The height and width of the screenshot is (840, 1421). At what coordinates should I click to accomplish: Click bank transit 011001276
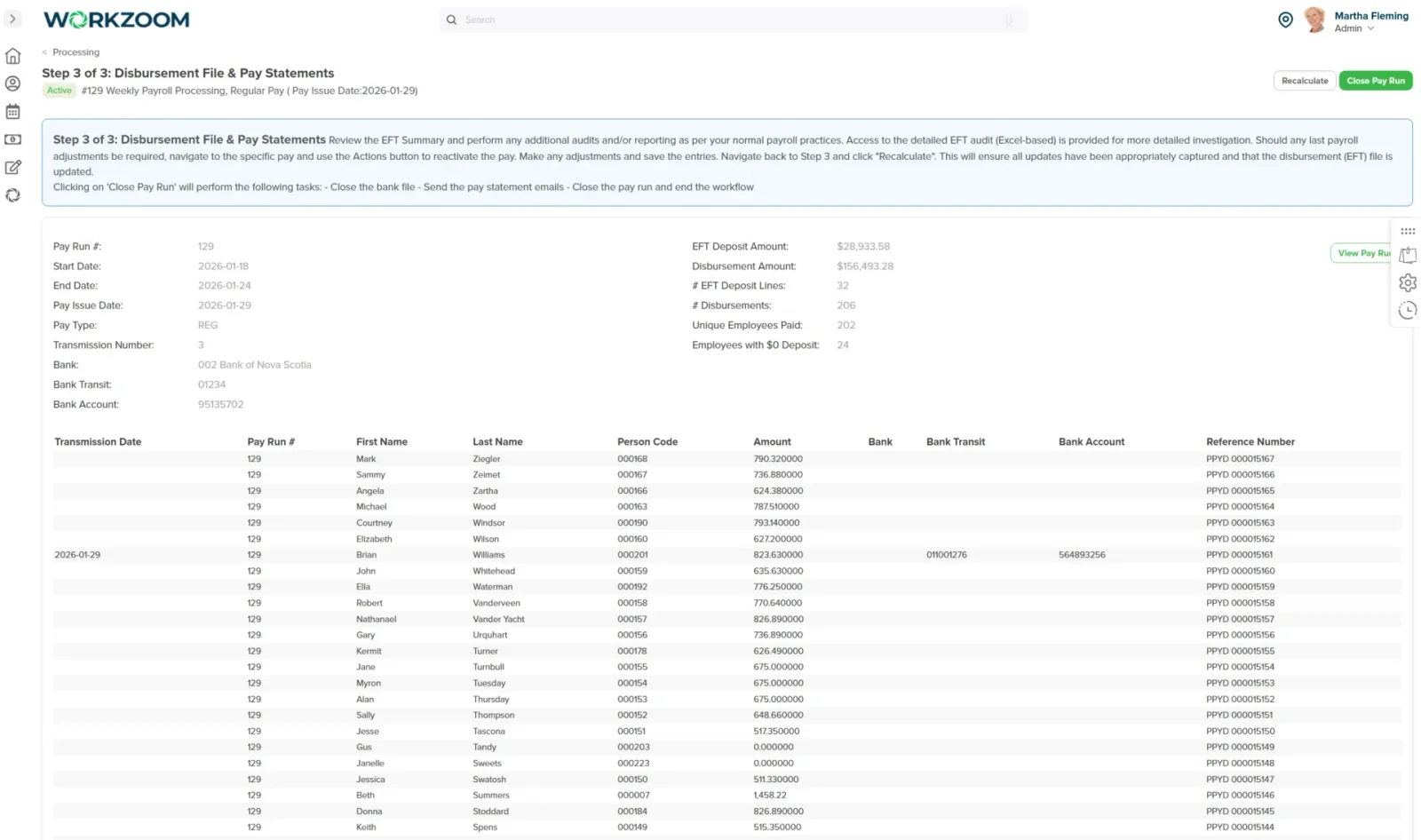click(x=947, y=555)
